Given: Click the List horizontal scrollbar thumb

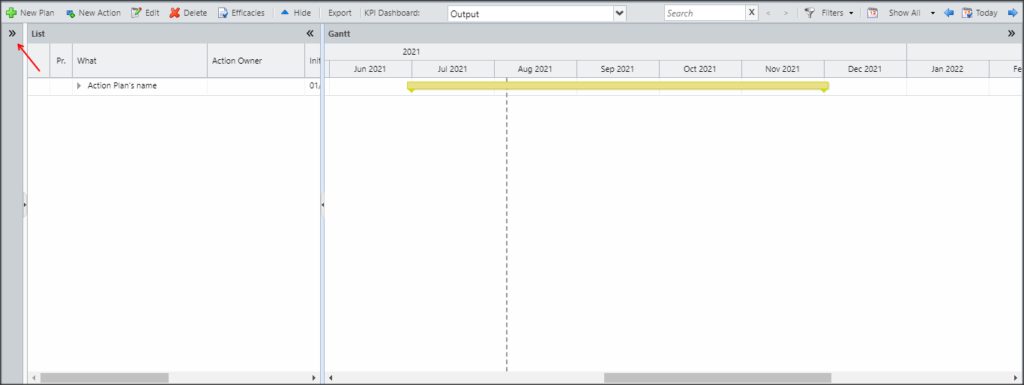Looking at the screenshot, I should tap(104, 378).
